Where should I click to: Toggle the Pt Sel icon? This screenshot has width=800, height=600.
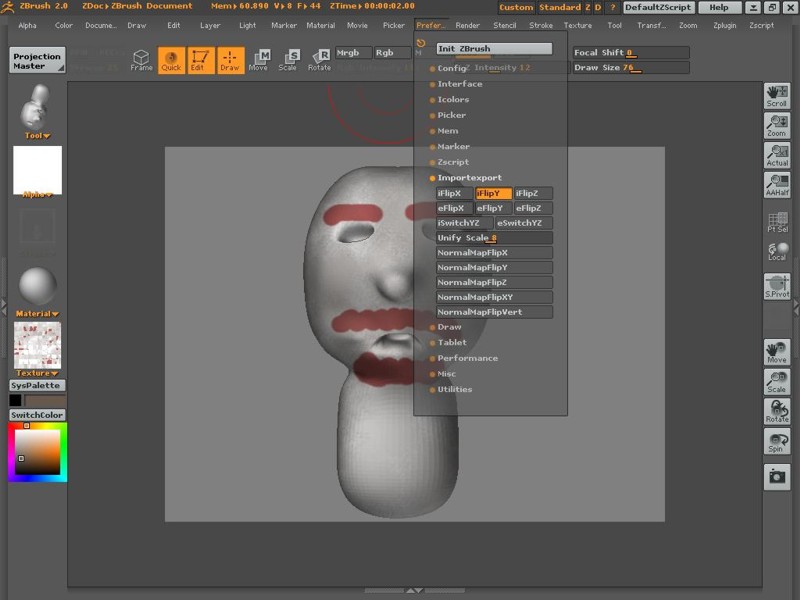click(x=777, y=222)
